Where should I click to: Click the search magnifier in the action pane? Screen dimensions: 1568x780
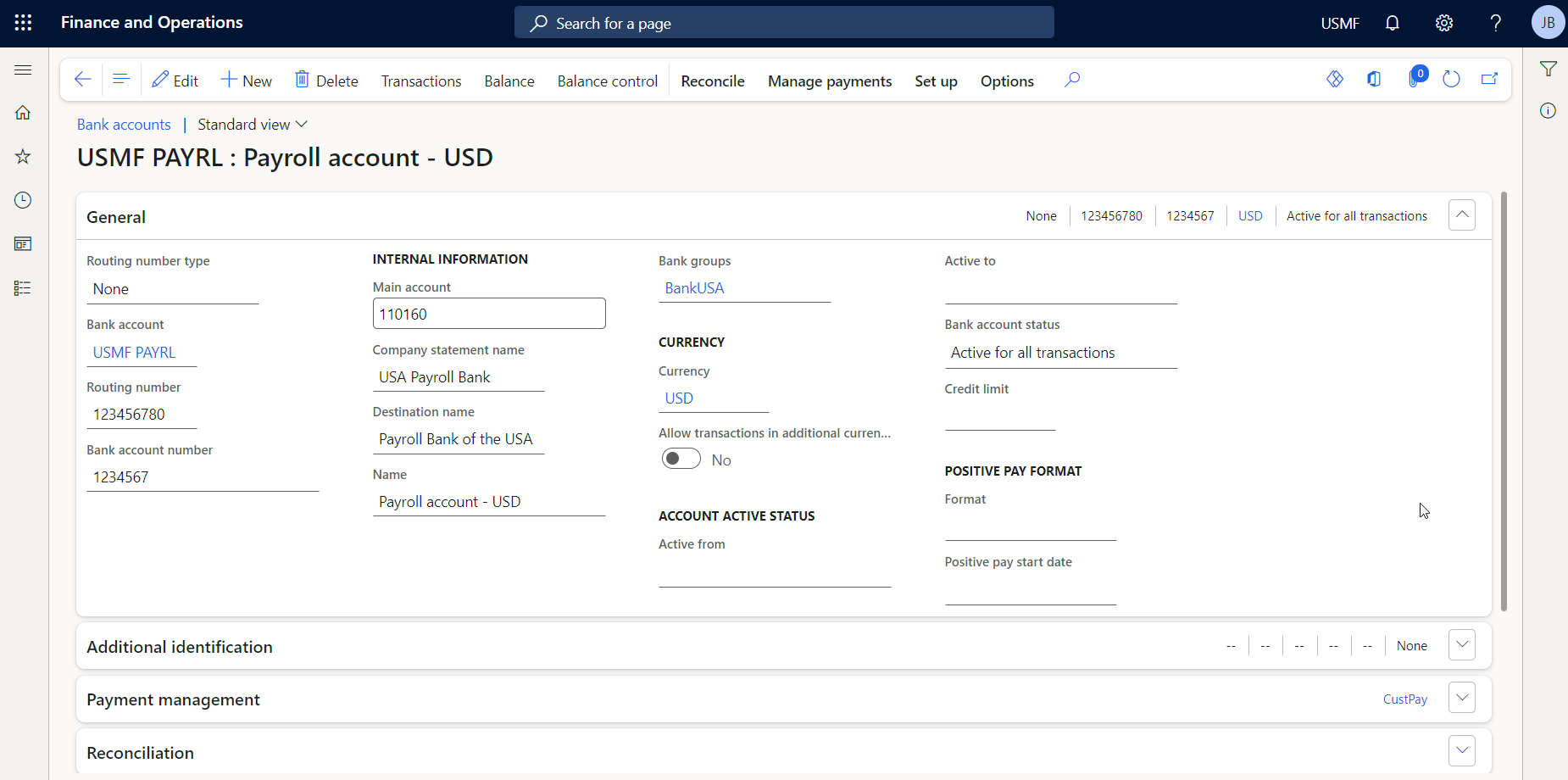point(1072,79)
